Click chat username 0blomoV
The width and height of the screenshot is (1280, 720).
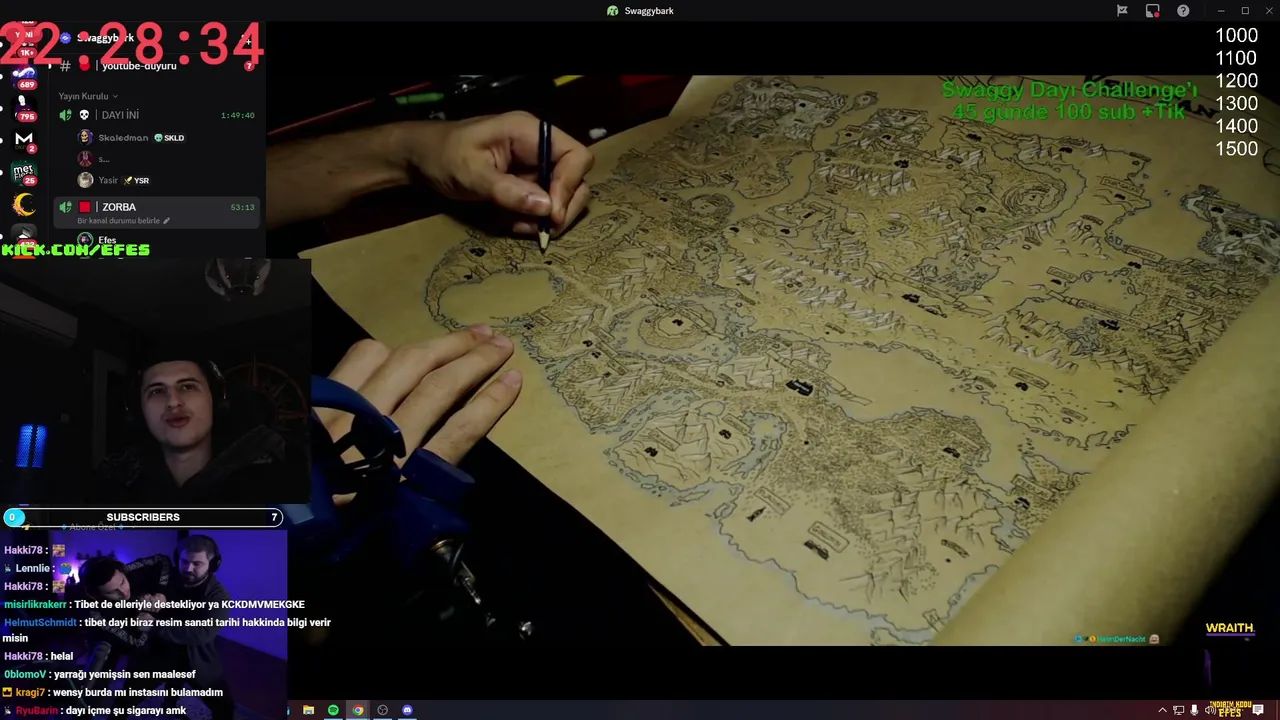25,675
